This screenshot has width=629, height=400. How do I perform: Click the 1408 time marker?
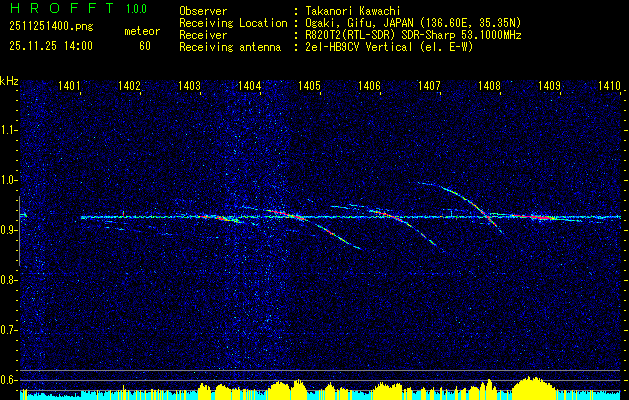[489, 85]
